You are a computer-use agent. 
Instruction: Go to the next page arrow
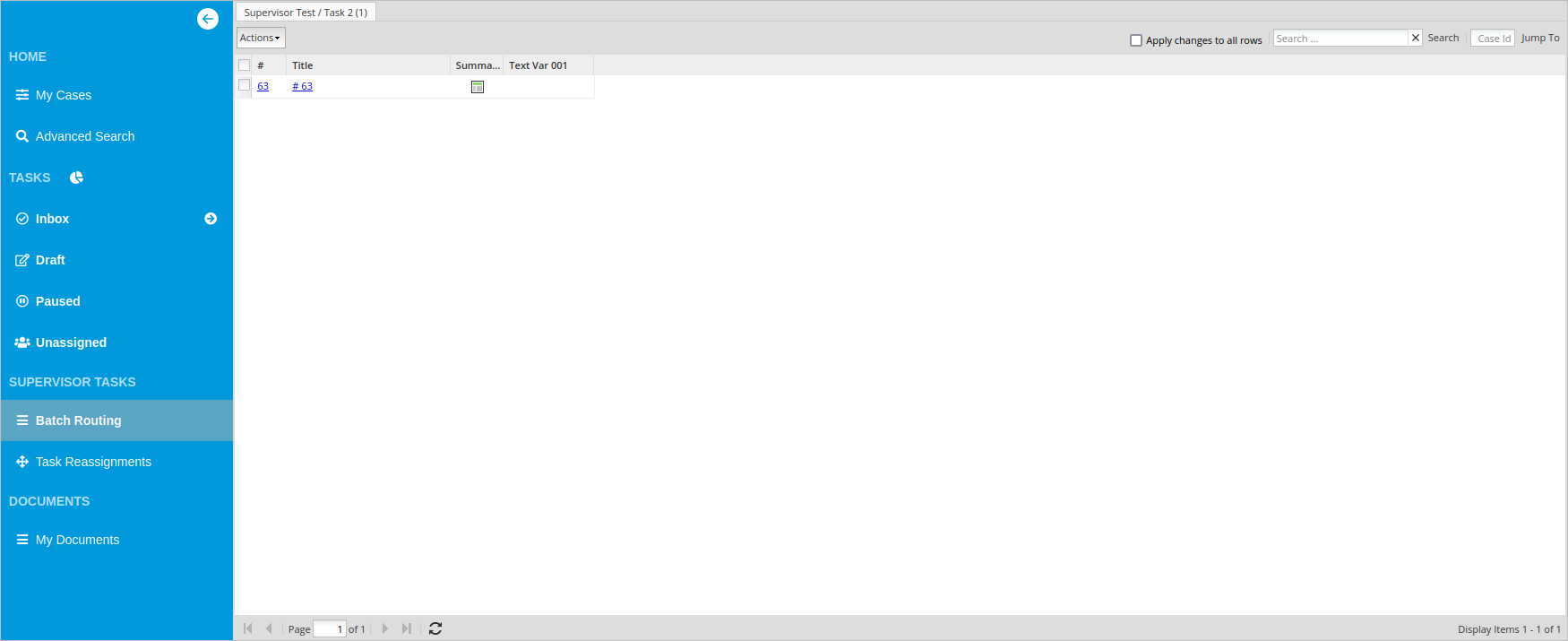pos(385,628)
